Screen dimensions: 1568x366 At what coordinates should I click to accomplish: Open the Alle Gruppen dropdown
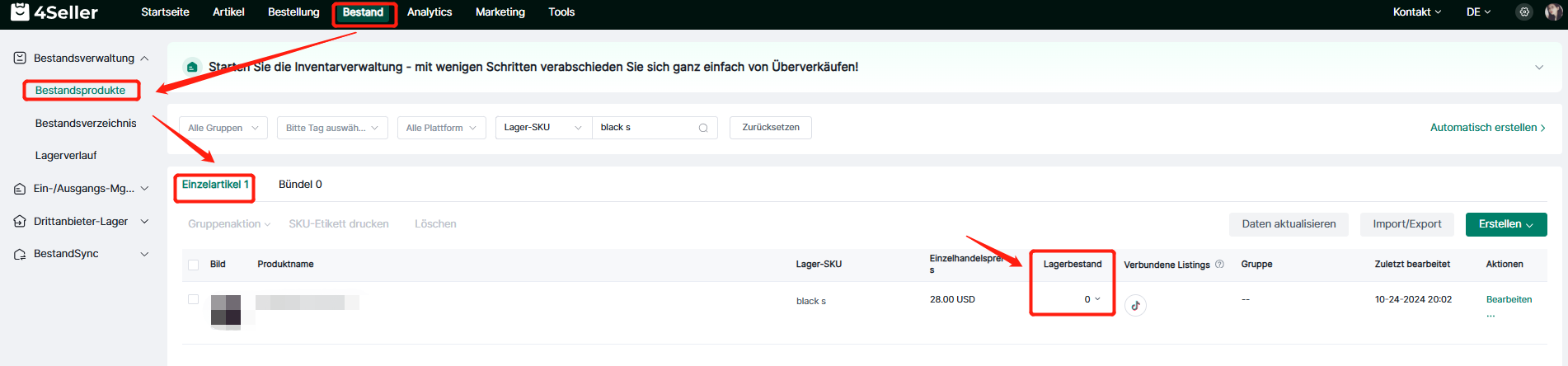(x=223, y=128)
